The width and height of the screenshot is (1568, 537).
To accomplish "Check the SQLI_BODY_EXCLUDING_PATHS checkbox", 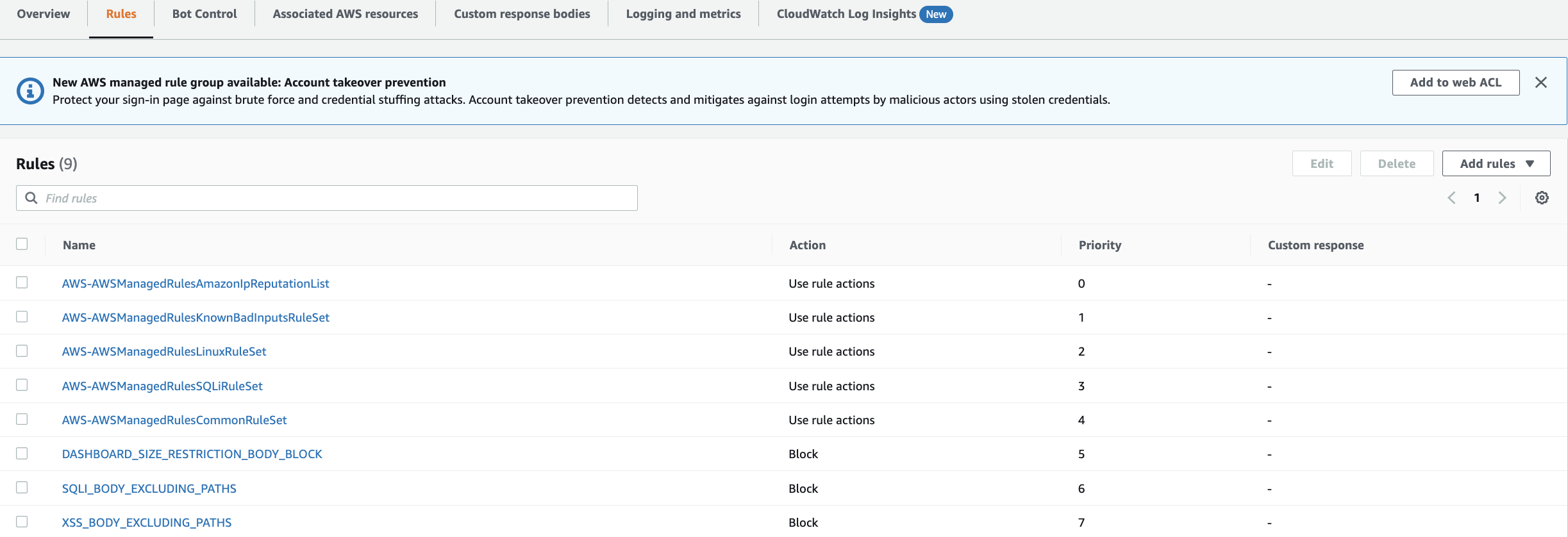I will coord(22,488).
